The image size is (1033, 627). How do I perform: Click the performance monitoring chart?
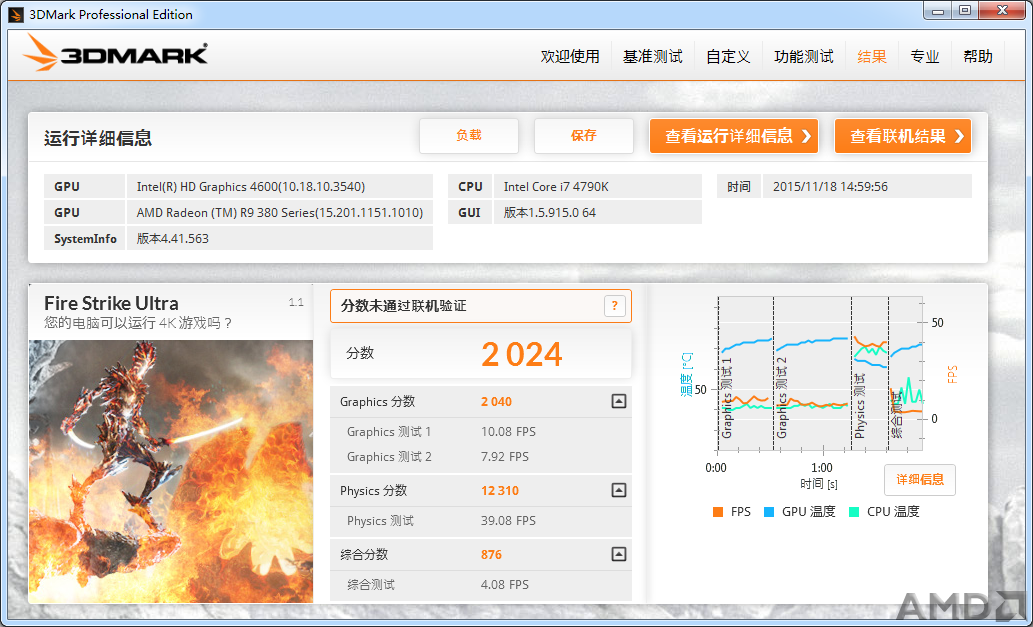[820, 373]
